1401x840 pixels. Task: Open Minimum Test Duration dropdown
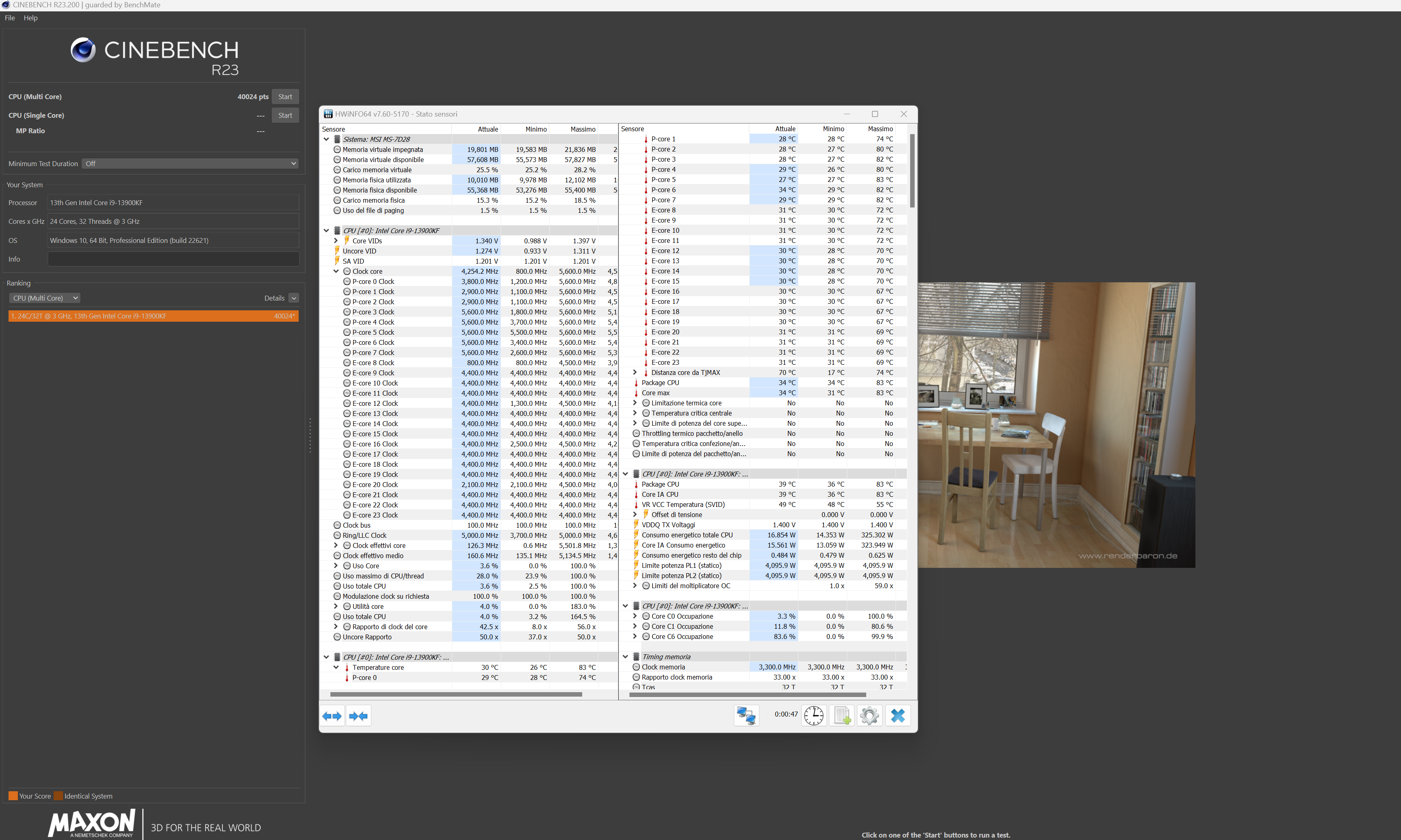(190, 164)
